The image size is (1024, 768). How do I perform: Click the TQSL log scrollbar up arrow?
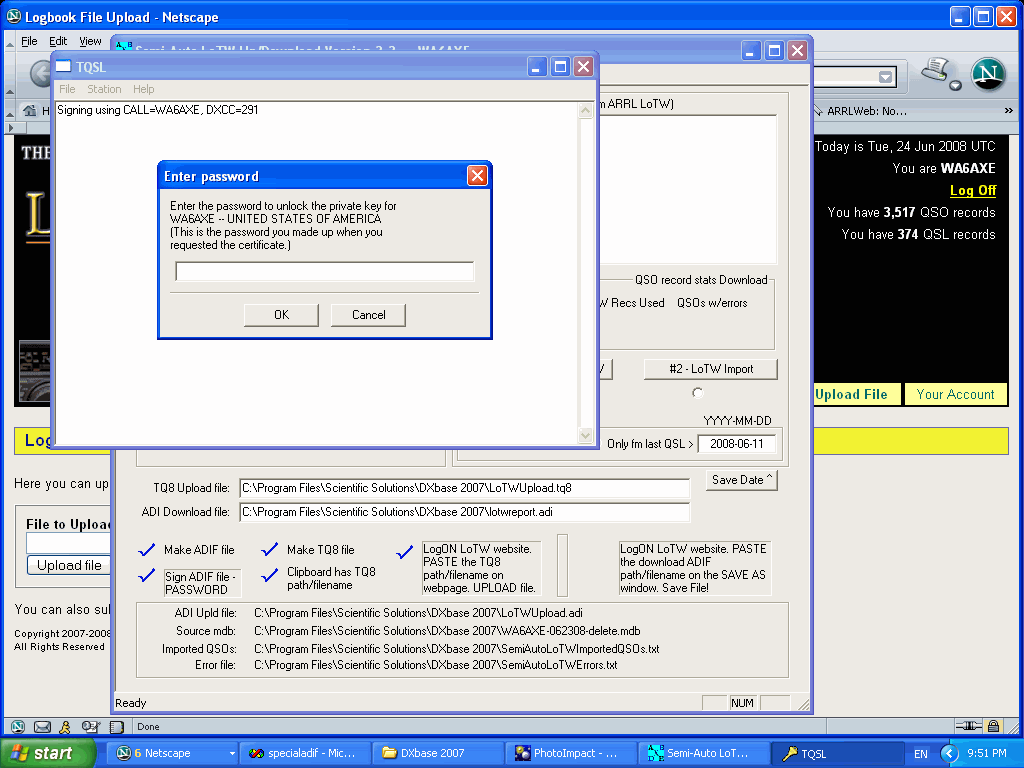click(x=585, y=110)
